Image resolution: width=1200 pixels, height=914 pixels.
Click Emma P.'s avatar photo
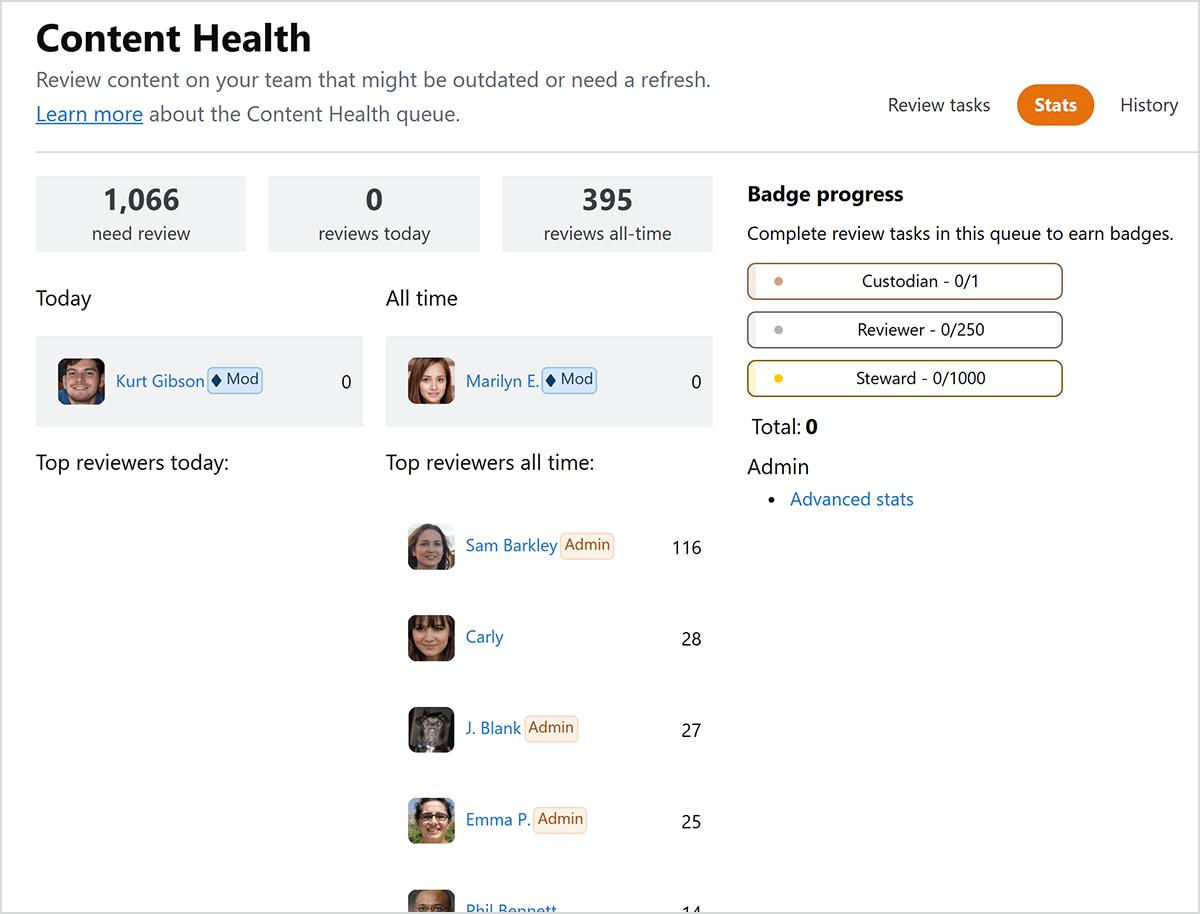431,821
